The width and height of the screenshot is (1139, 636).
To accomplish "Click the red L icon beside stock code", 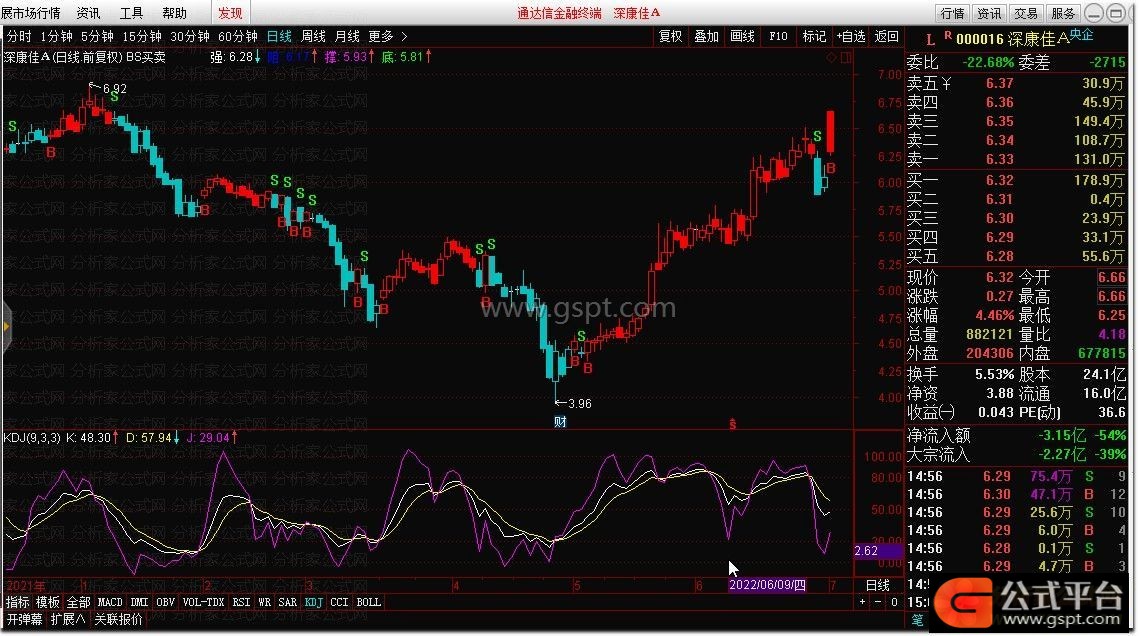I will click(x=931, y=40).
